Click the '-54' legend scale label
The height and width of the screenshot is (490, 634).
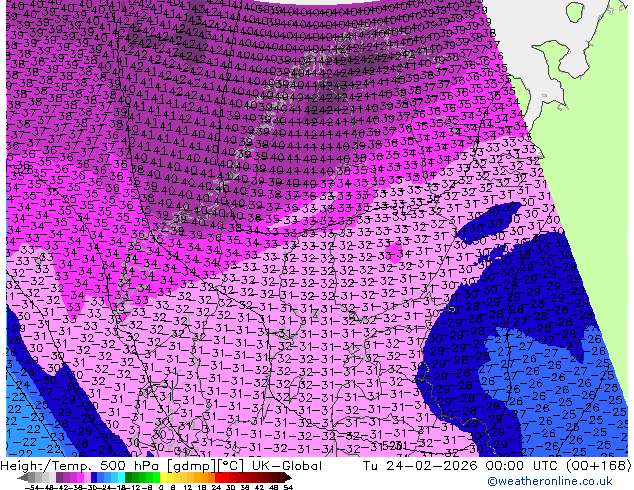pyautogui.click(x=32, y=487)
